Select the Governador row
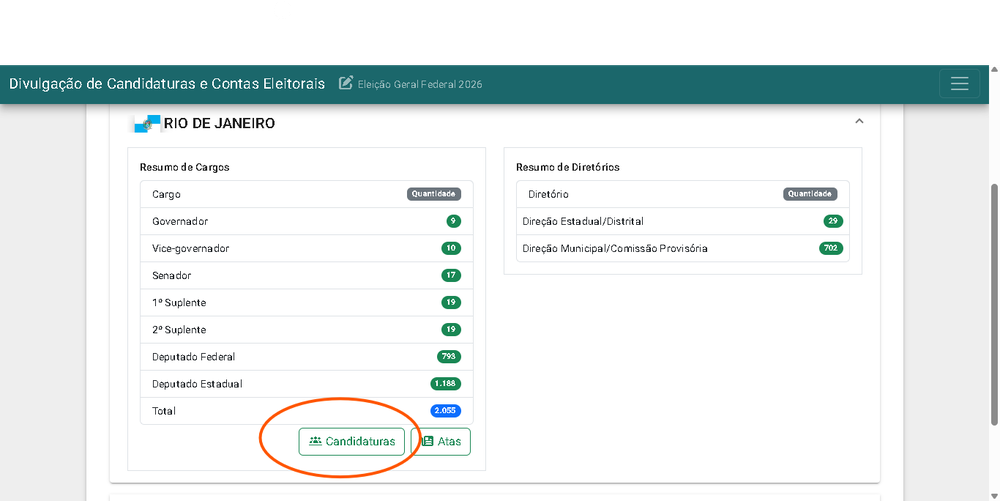 [x=307, y=221]
